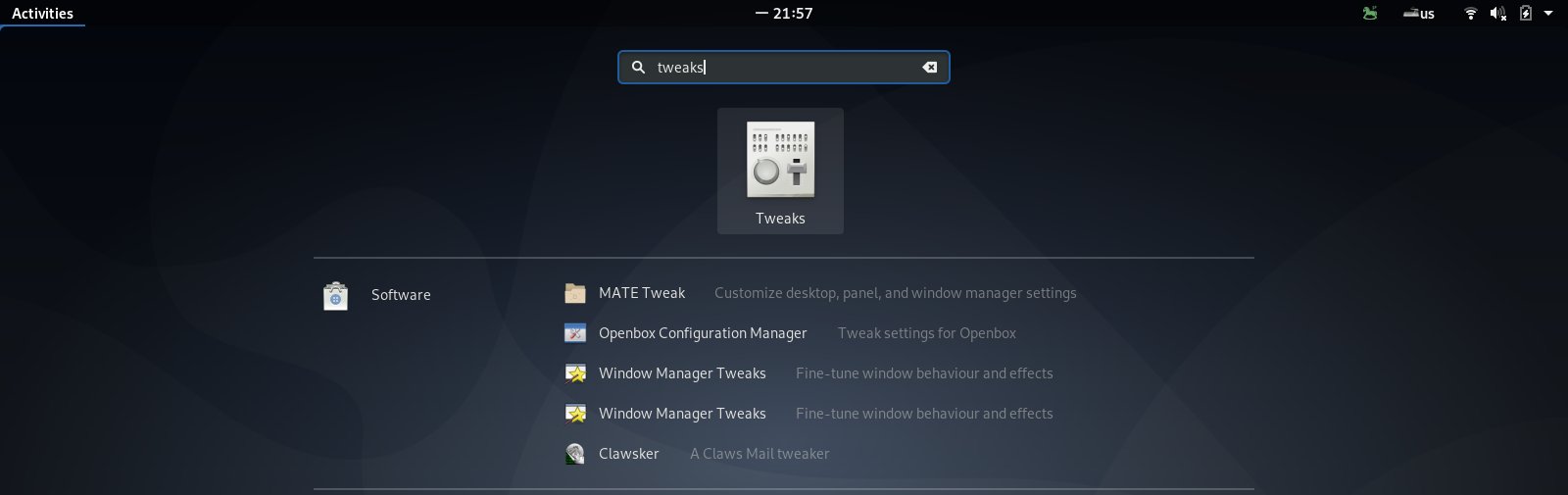Clear the search field text

click(929, 67)
